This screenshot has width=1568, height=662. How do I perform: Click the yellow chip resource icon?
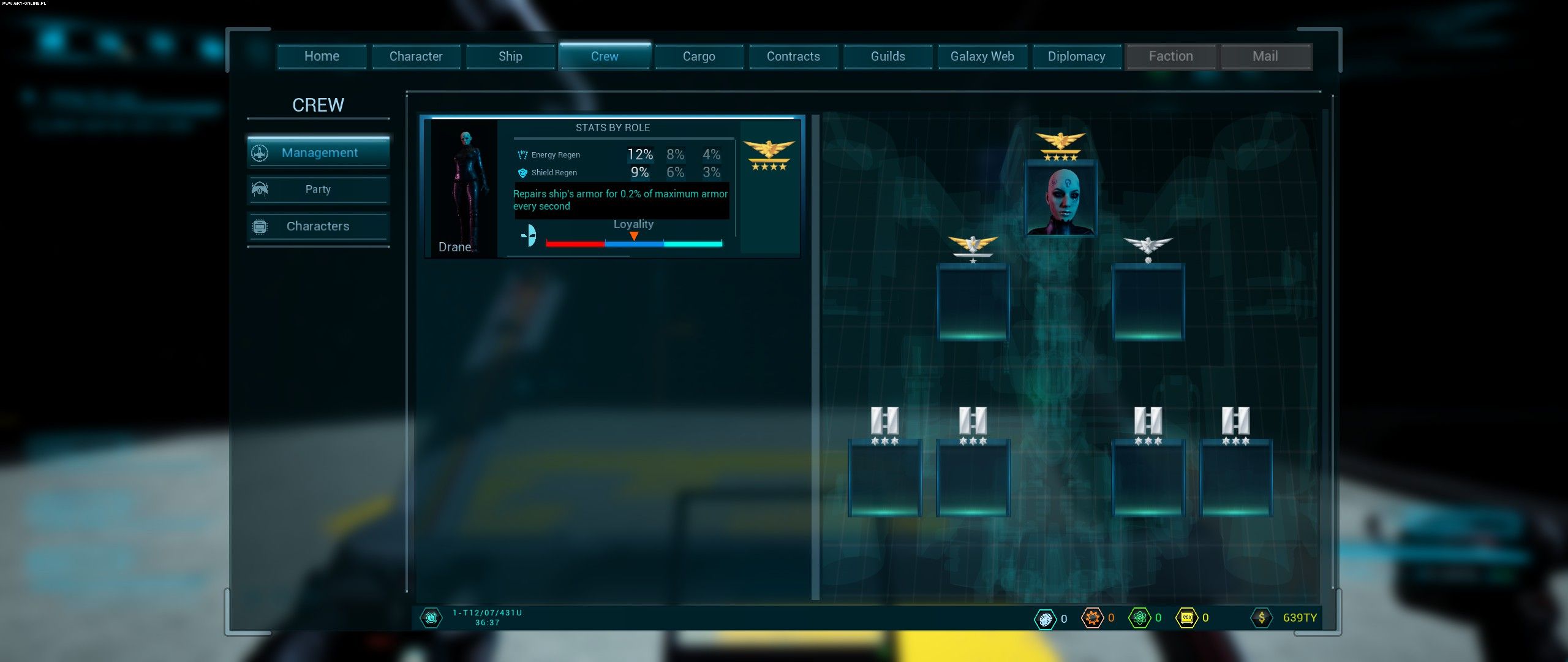pos(1186,617)
